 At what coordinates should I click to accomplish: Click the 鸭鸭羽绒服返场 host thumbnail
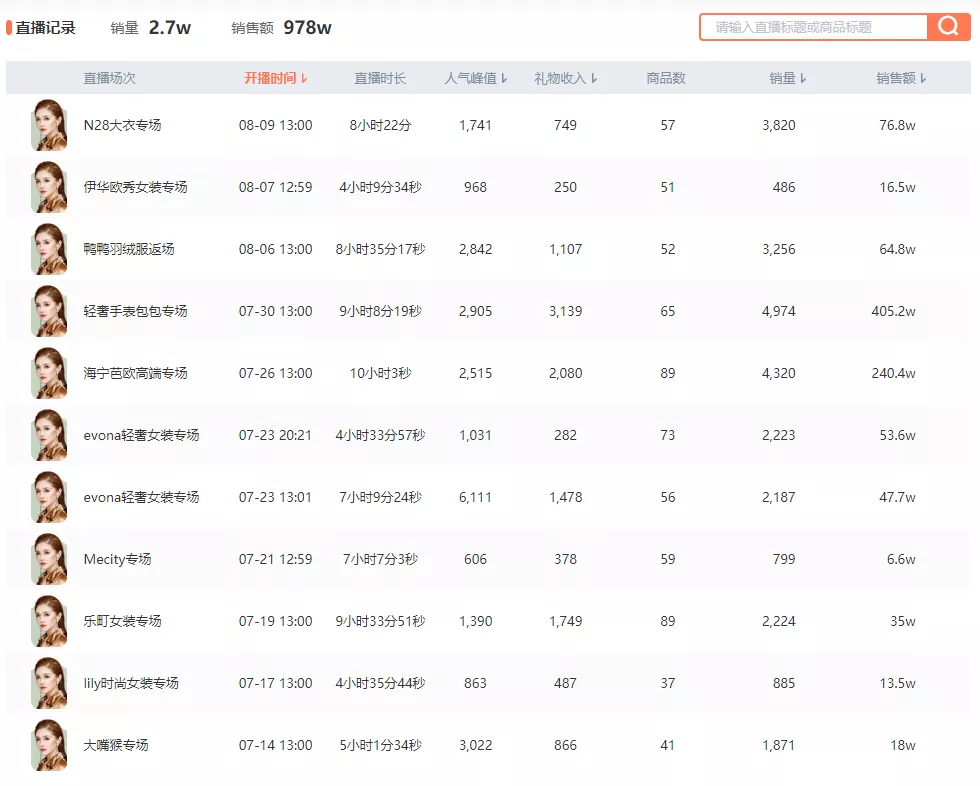click(x=49, y=249)
